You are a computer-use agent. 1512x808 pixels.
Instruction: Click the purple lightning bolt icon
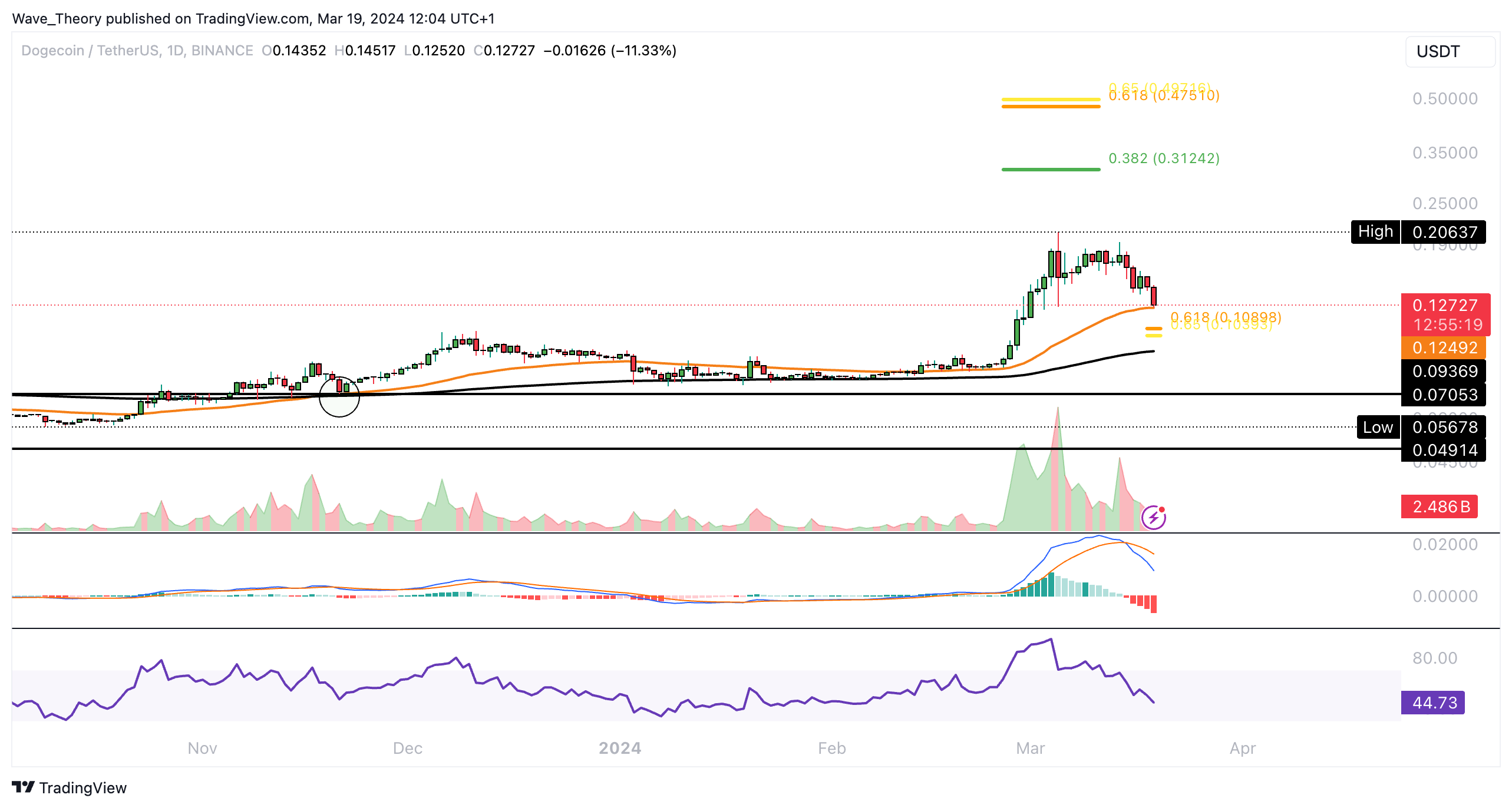(x=1153, y=518)
